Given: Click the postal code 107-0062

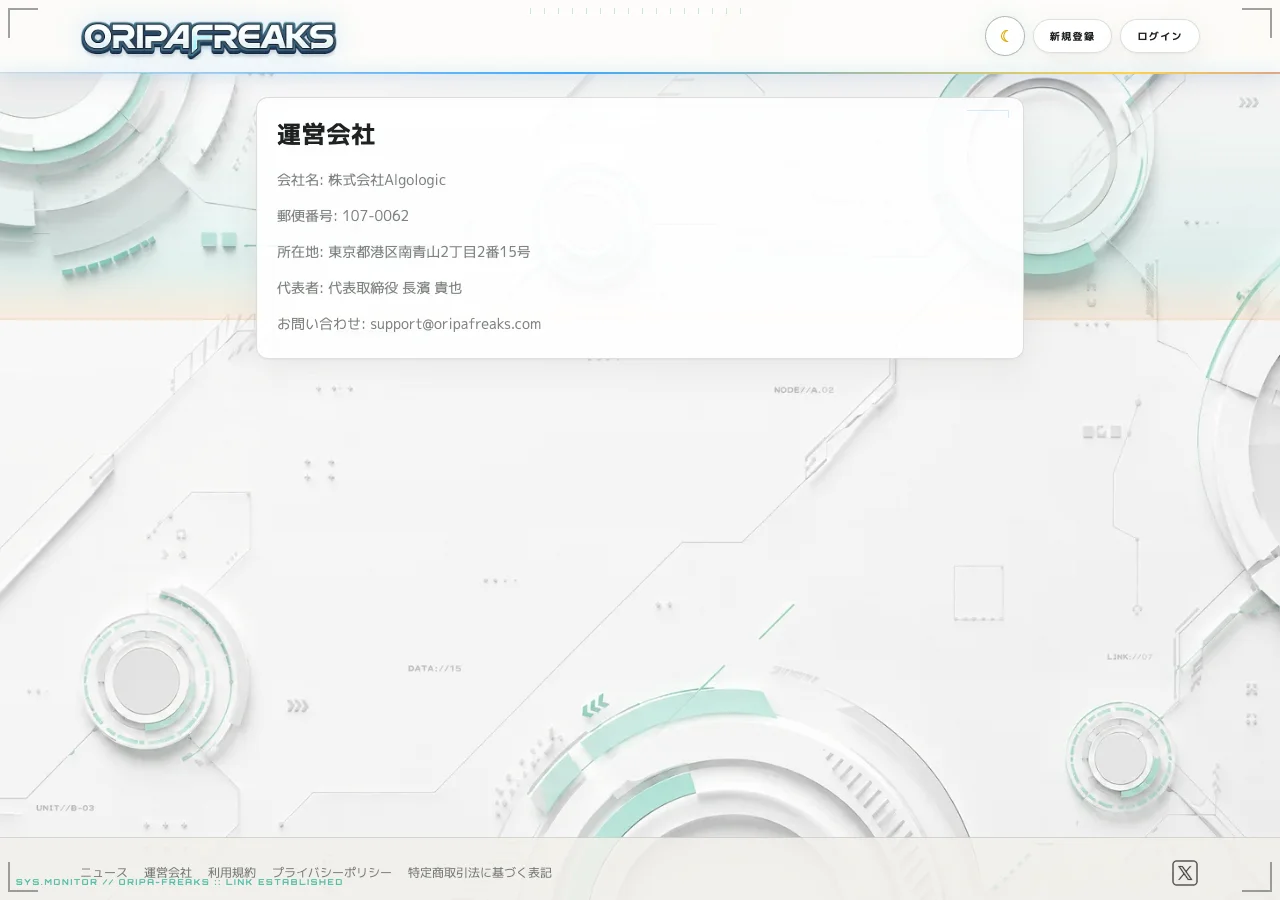Looking at the screenshot, I should [375, 216].
